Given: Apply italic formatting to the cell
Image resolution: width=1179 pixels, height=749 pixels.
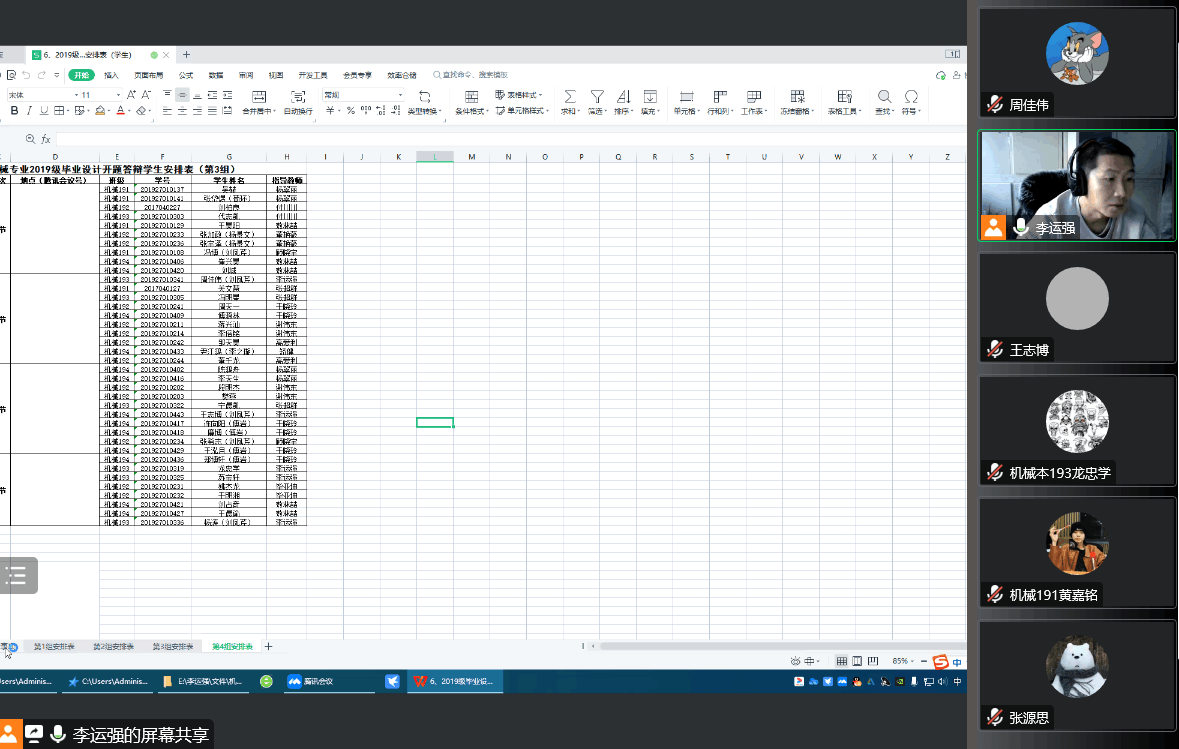Looking at the screenshot, I should click(29, 111).
